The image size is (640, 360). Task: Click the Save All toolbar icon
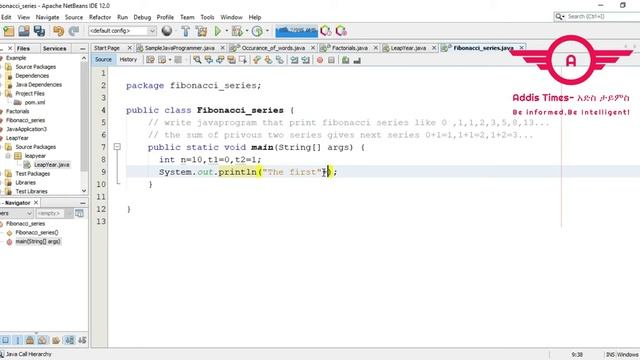[x=39, y=31]
